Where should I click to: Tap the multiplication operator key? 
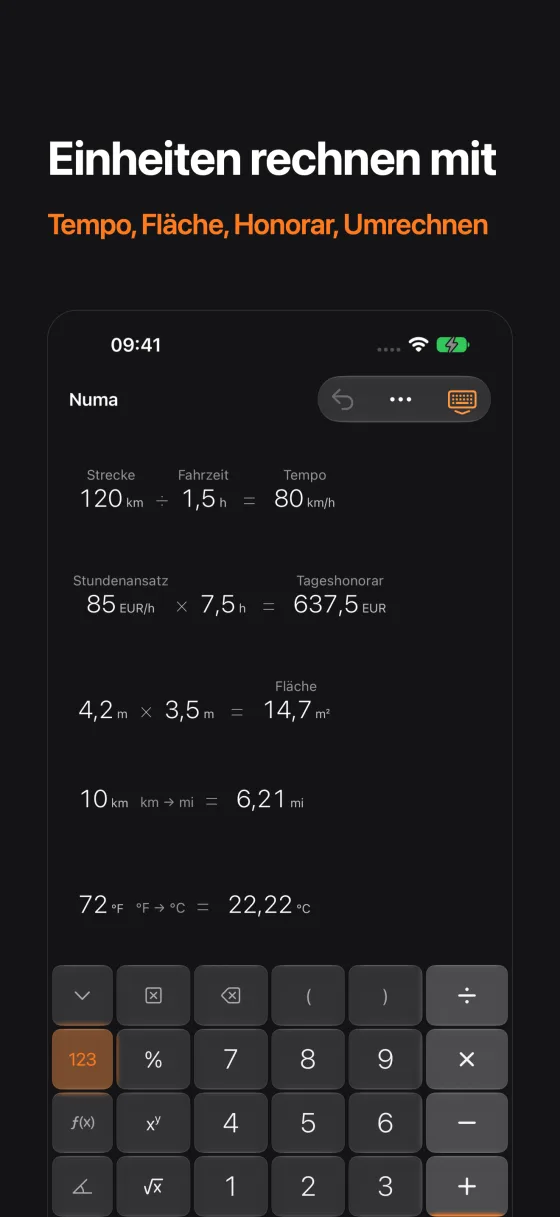[x=467, y=1059]
